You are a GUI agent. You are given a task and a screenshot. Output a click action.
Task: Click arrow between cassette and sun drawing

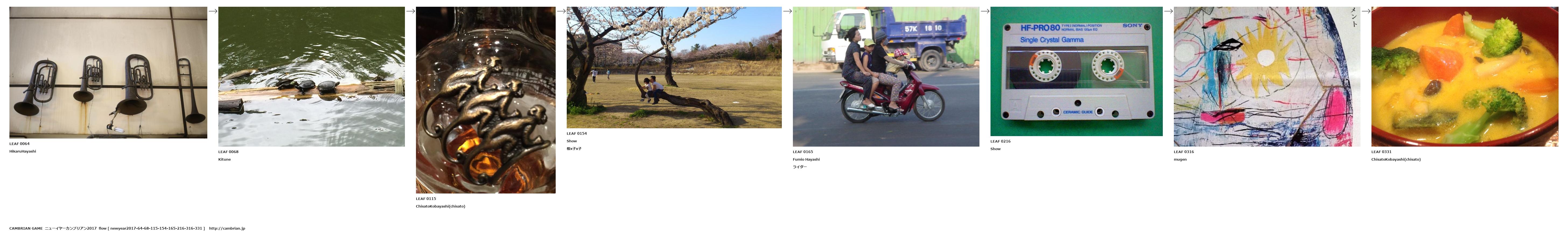click(1168, 11)
